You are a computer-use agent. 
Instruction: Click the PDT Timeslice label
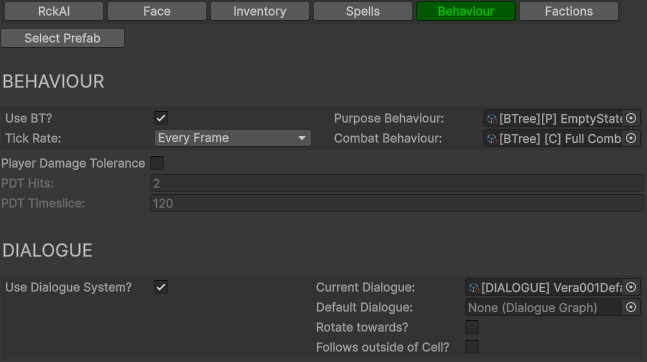(x=43, y=203)
